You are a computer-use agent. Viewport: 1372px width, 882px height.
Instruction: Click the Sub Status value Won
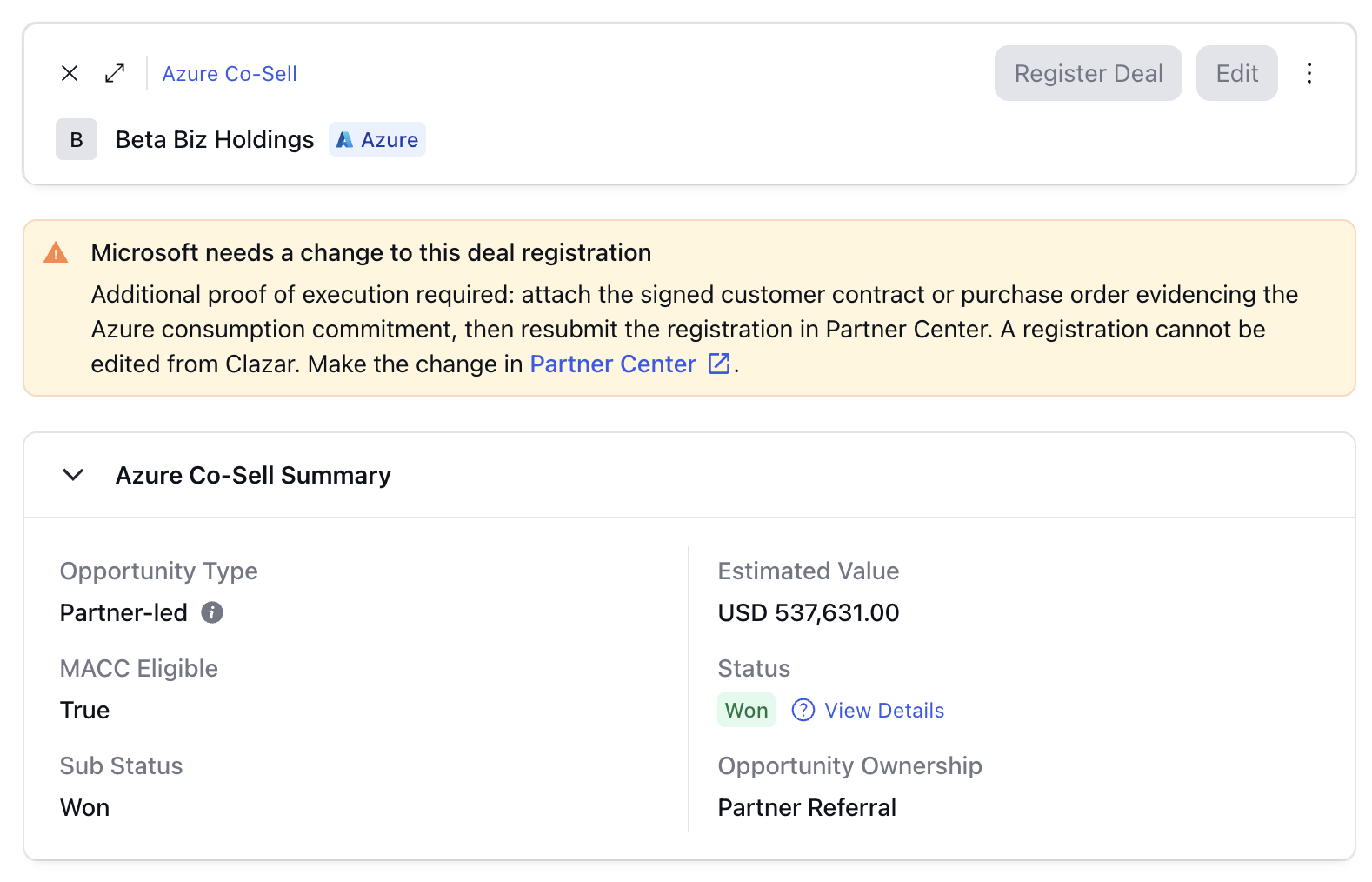pos(84,807)
